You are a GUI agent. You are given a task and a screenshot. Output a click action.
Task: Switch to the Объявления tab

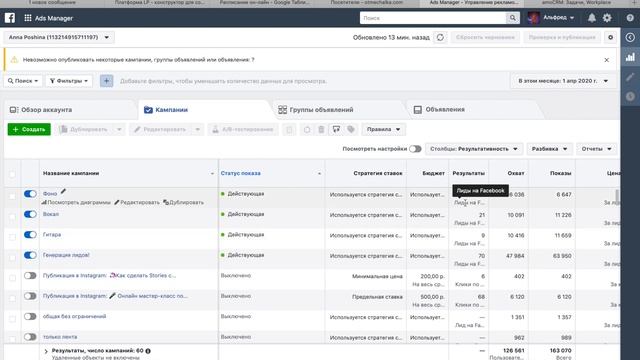point(439,109)
